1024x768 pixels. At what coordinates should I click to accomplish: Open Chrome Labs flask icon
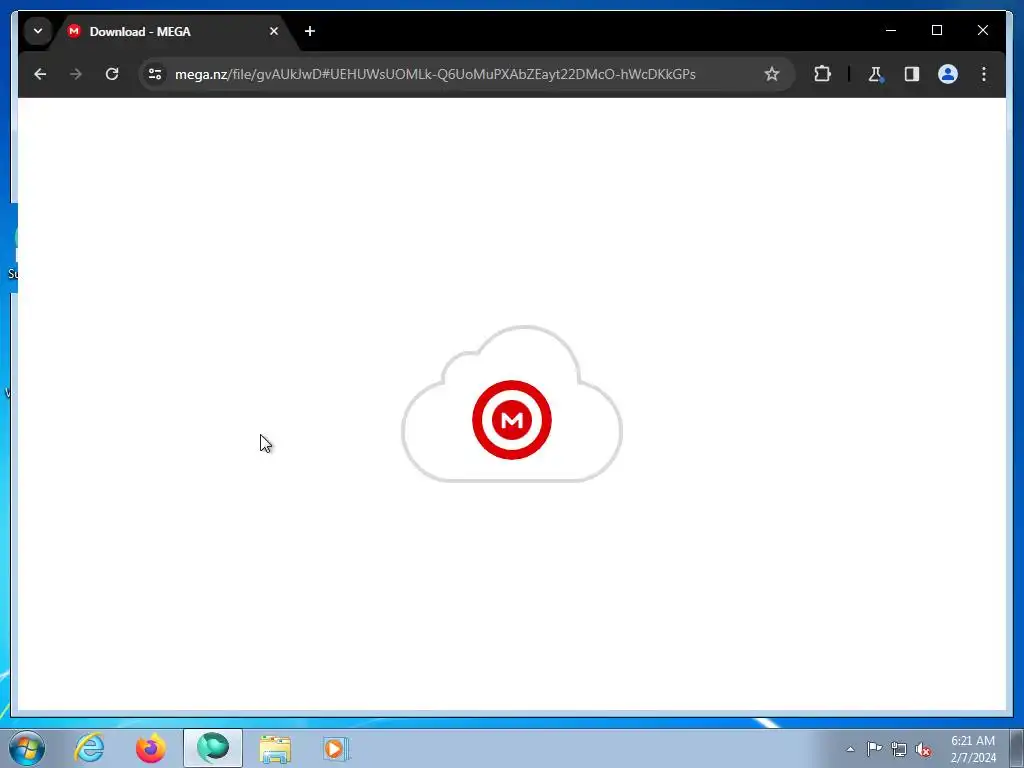[876, 74]
